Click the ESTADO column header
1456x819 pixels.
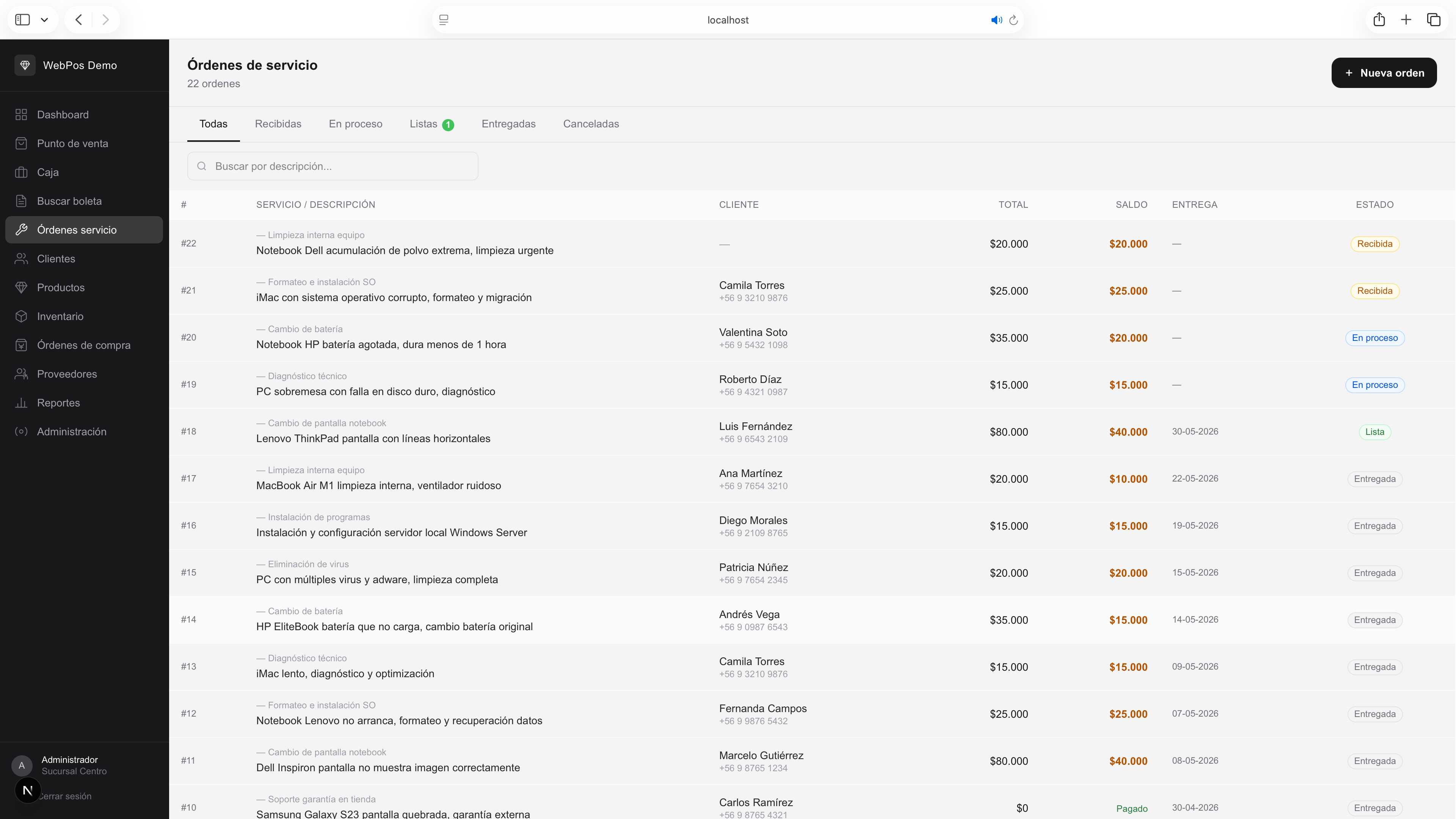click(1374, 205)
